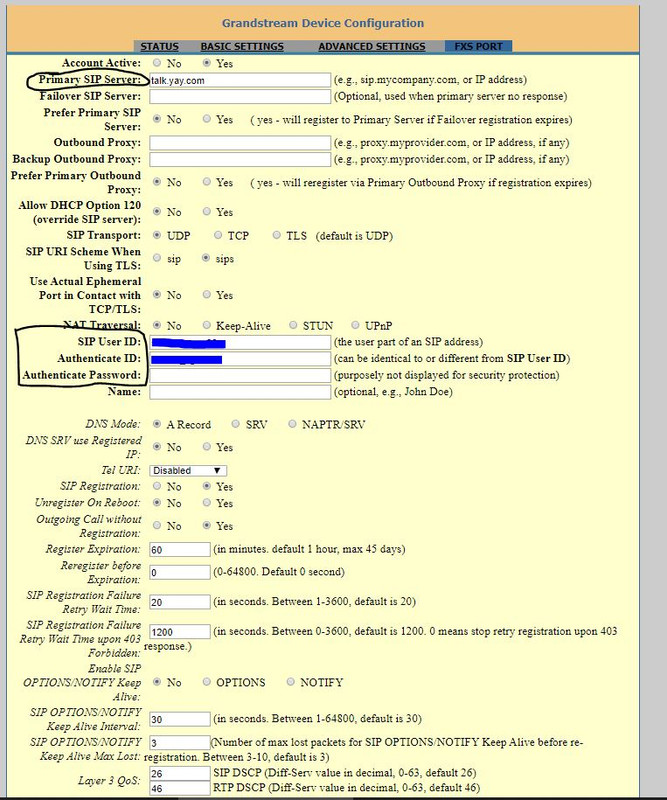This screenshot has height=800, width=667.
Task: Choose TLS as SIP Transport
Action: 277,235
